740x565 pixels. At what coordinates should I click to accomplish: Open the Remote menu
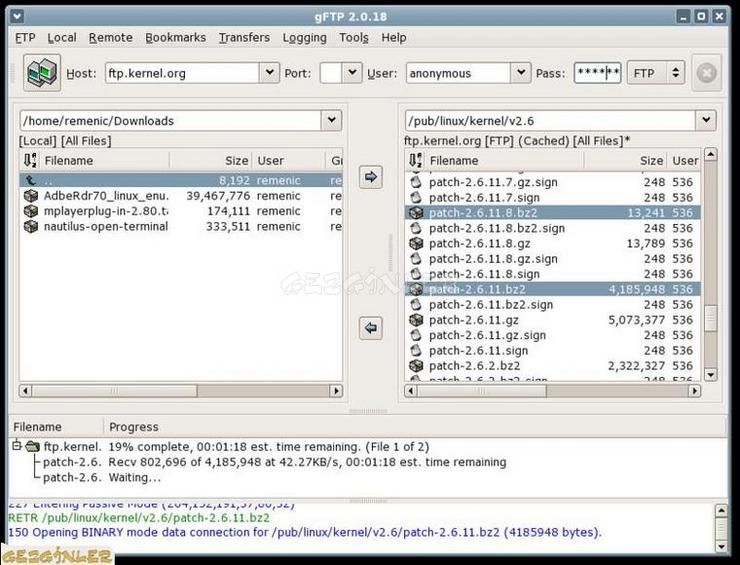[x=110, y=38]
